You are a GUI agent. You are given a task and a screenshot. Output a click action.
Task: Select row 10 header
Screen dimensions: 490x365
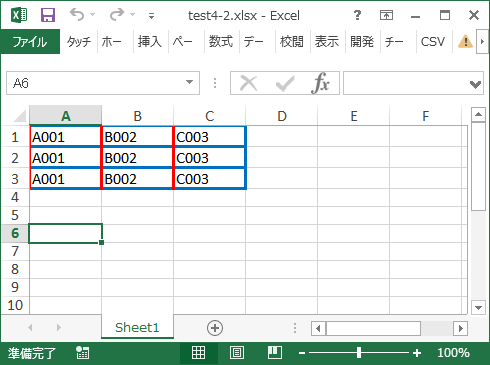[x=15, y=305]
